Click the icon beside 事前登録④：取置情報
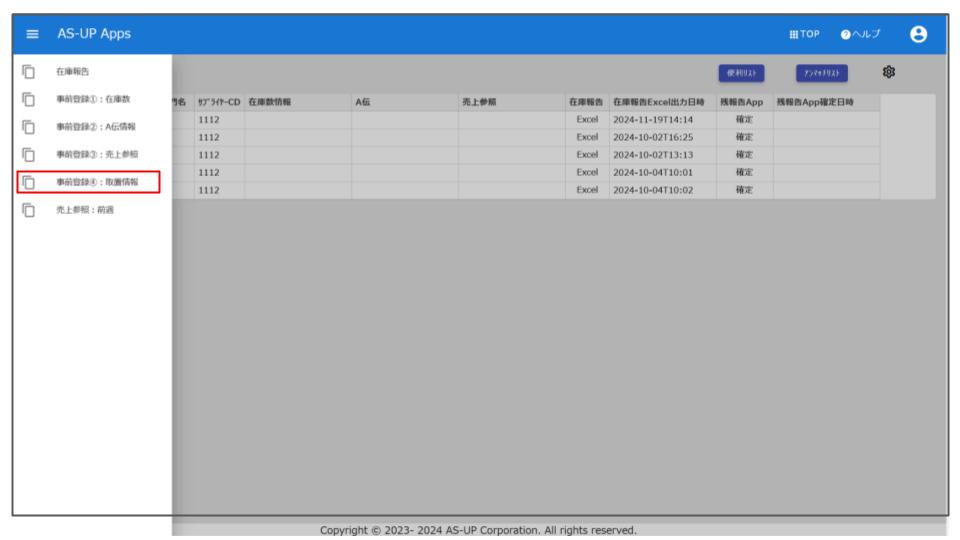This screenshot has width=960, height=540. (x=29, y=182)
